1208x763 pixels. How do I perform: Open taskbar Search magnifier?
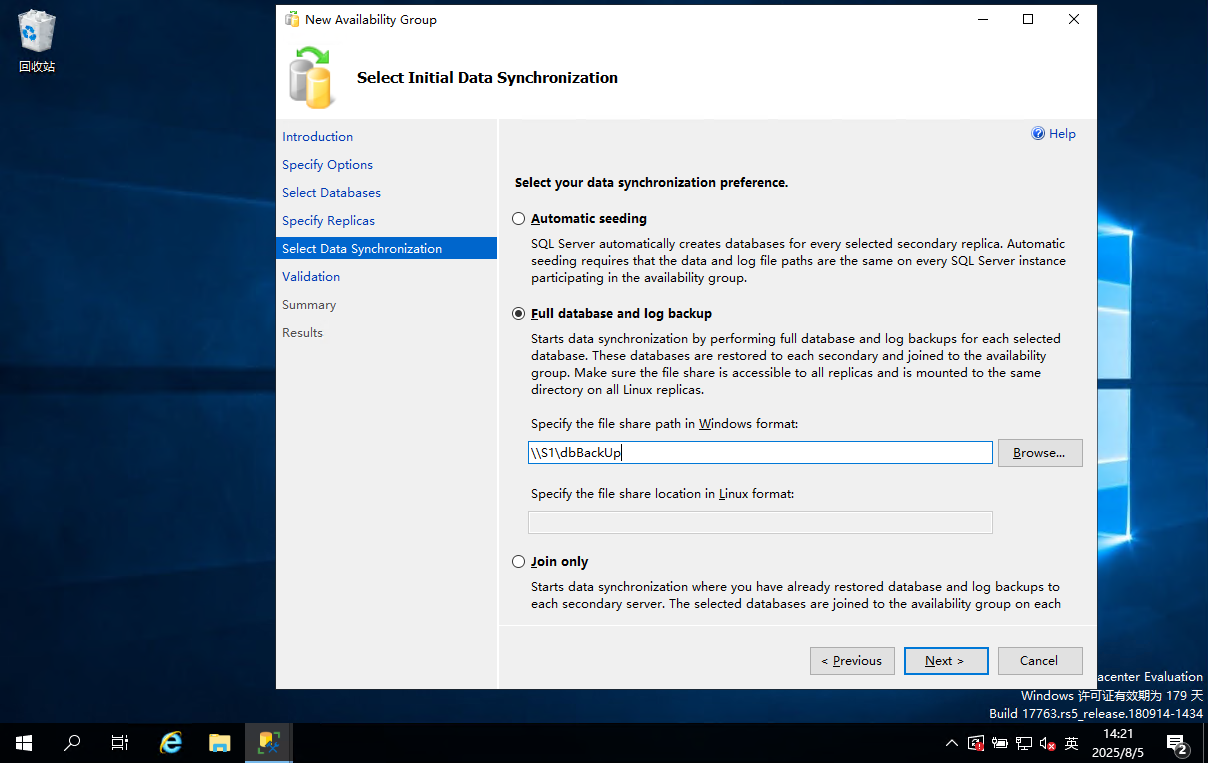click(72, 743)
